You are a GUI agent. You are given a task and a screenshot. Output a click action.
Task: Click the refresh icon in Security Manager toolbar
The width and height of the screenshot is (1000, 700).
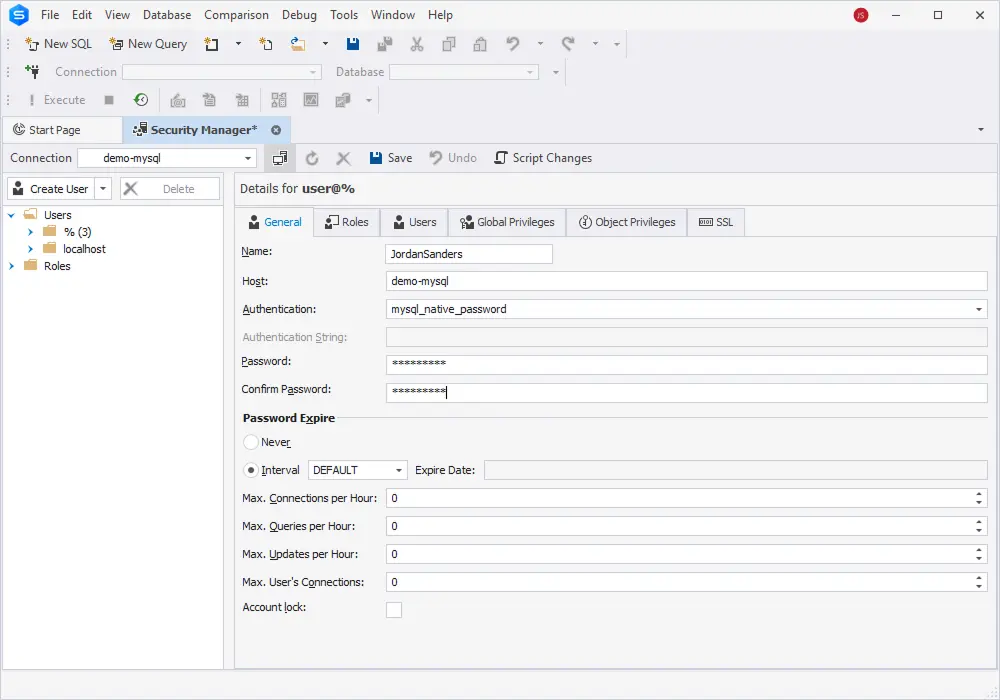312,158
